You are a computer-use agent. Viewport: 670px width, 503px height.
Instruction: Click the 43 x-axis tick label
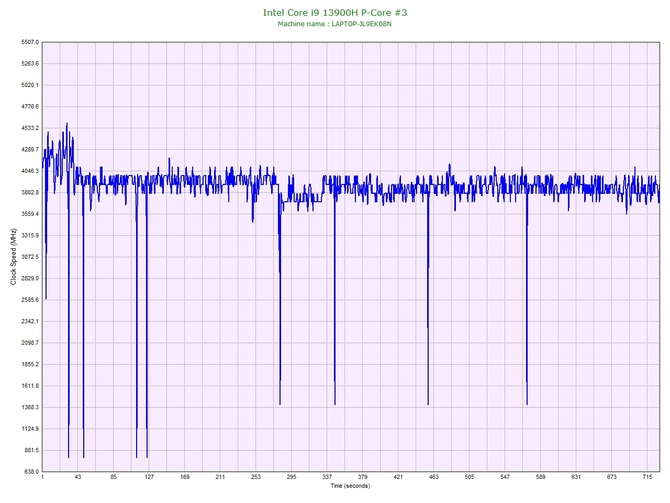[x=78, y=477]
